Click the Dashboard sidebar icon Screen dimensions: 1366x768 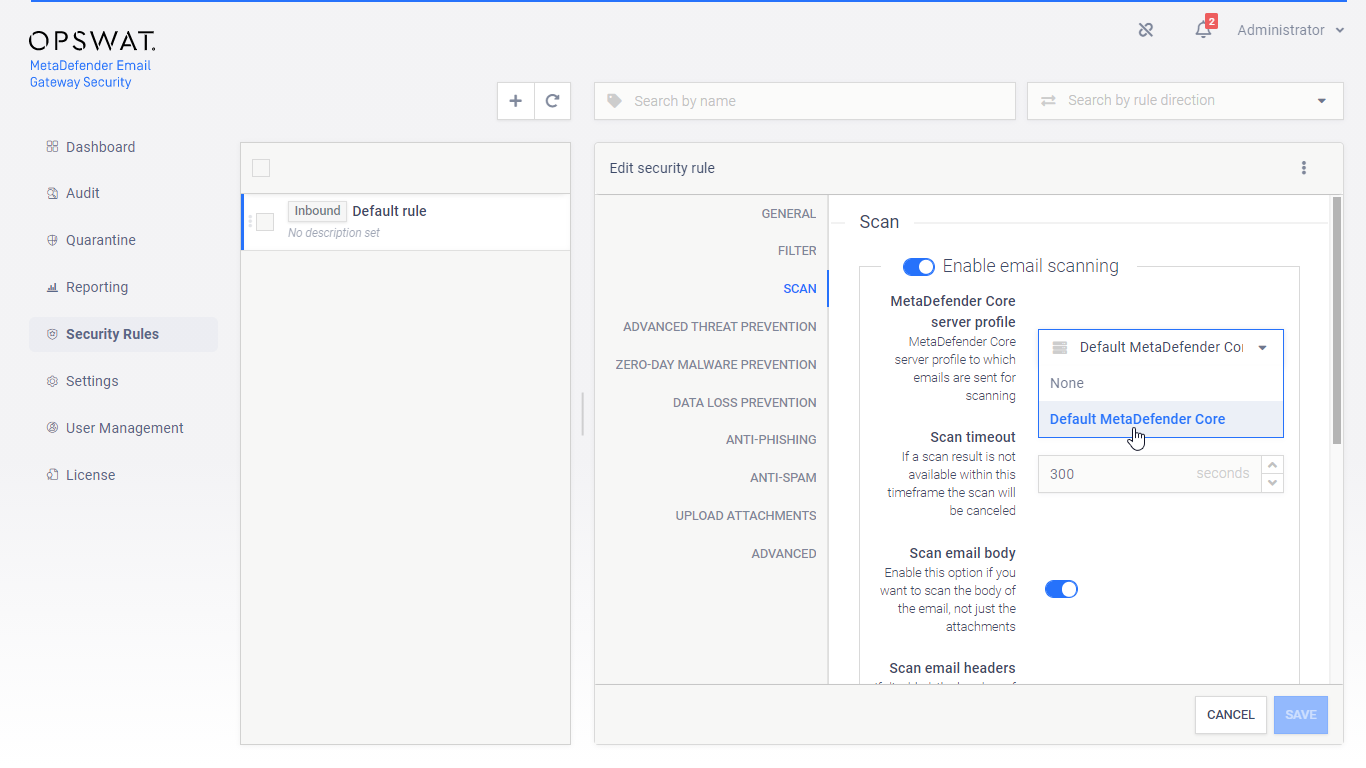52,147
